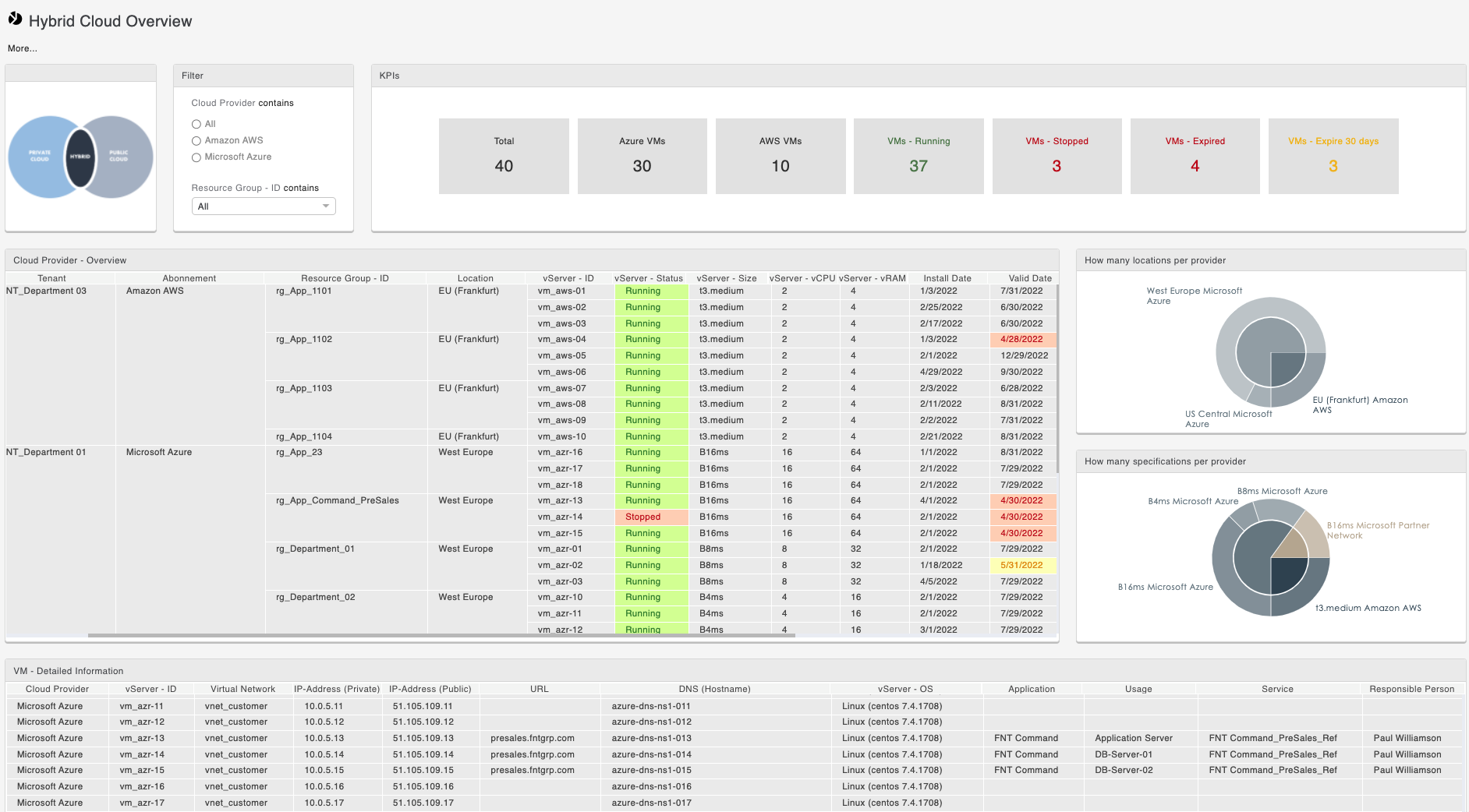Sort by Responsible Person column header
Screen dimensions: 1469x812
click(1411, 689)
